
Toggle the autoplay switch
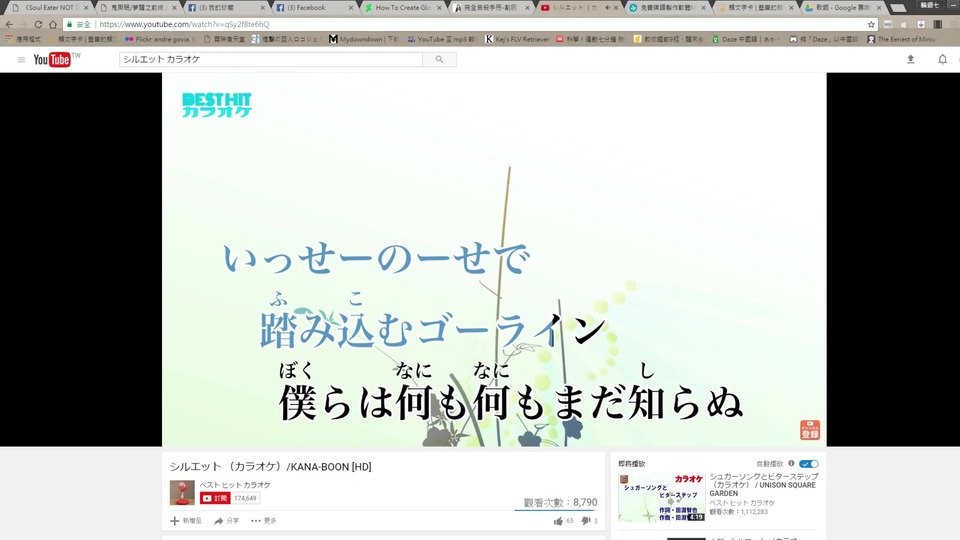pos(809,463)
